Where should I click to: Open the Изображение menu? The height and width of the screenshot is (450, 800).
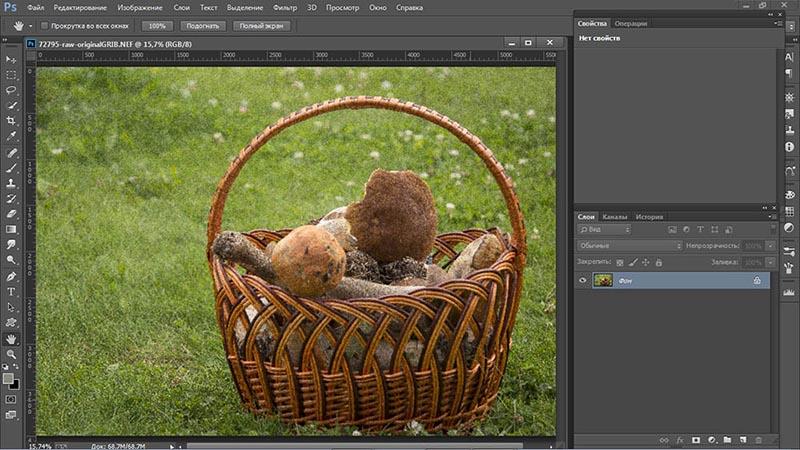click(x=140, y=8)
